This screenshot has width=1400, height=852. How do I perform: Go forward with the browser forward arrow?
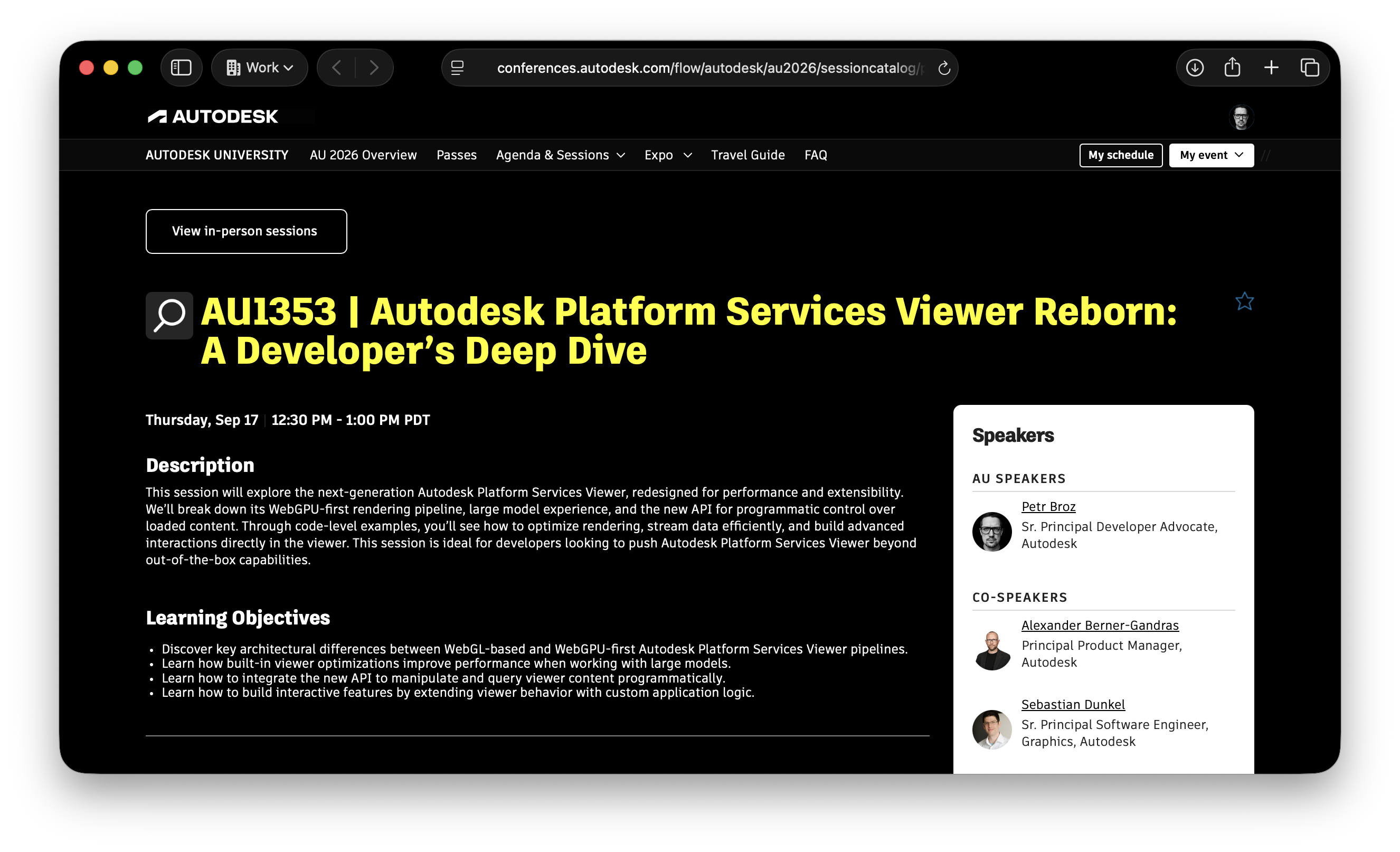pyautogui.click(x=374, y=68)
